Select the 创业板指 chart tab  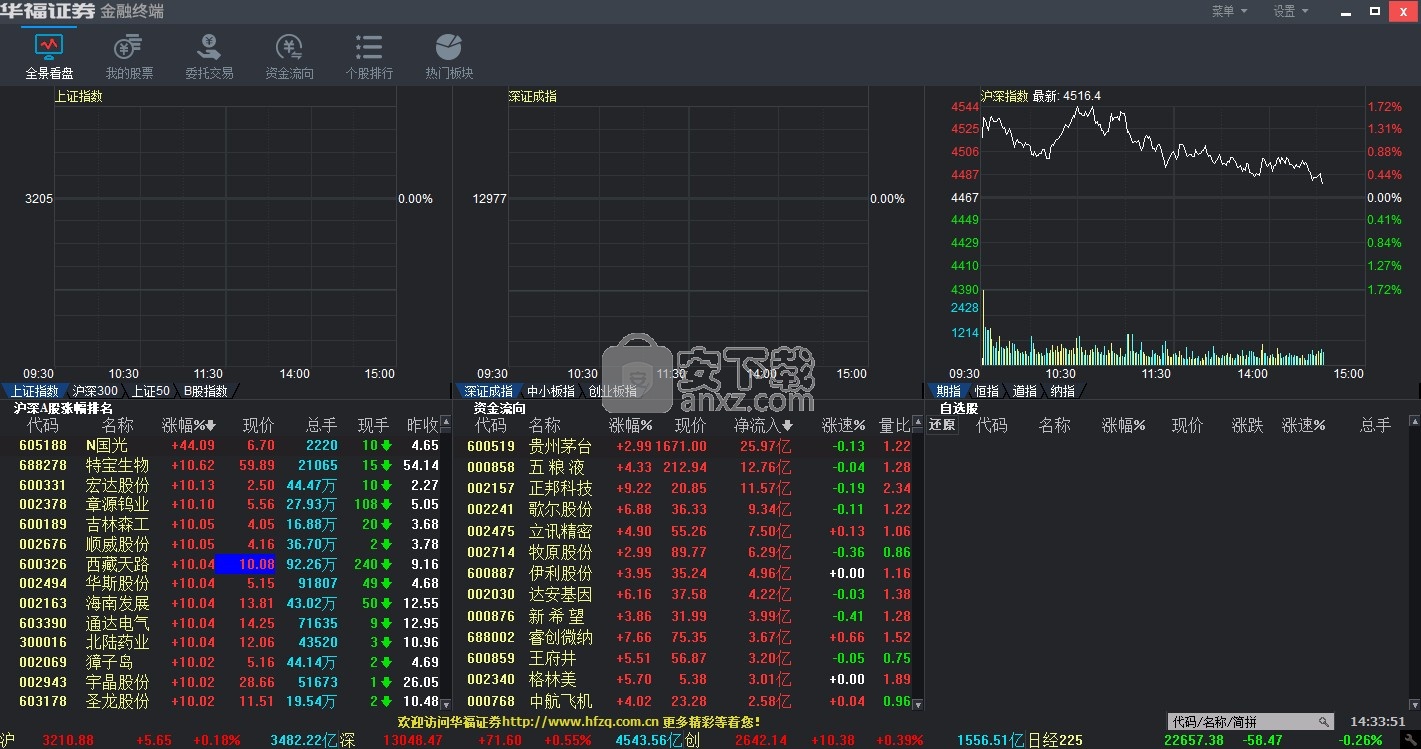(612, 391)
